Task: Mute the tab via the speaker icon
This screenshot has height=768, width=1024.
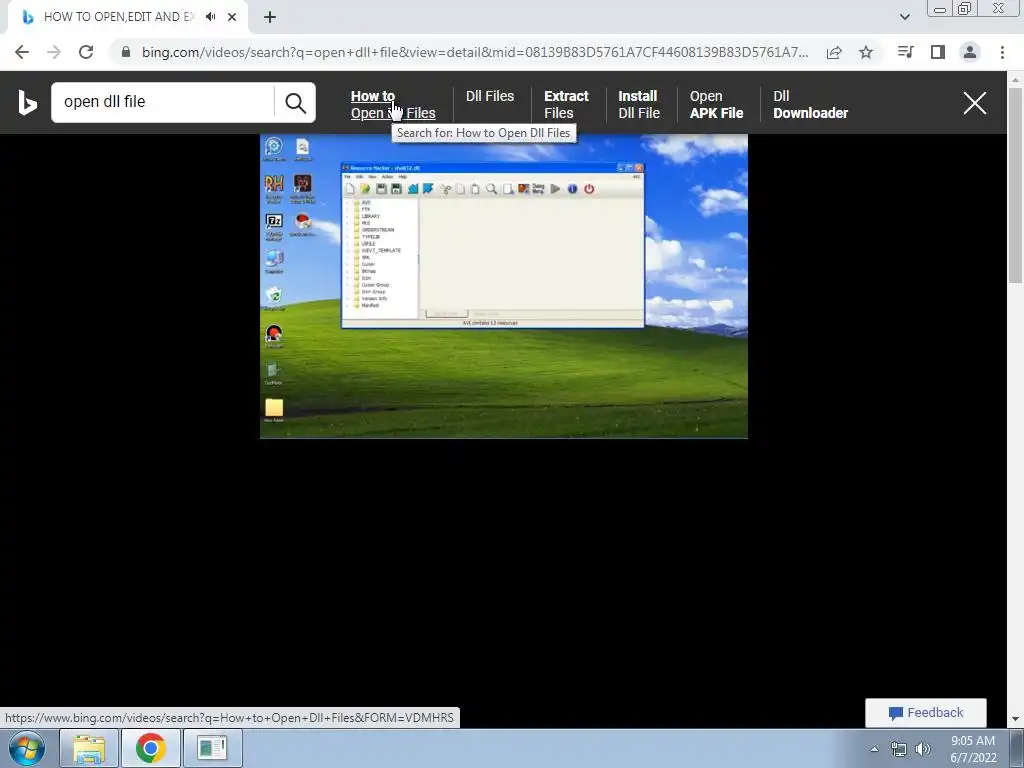Action: (210, 17)
